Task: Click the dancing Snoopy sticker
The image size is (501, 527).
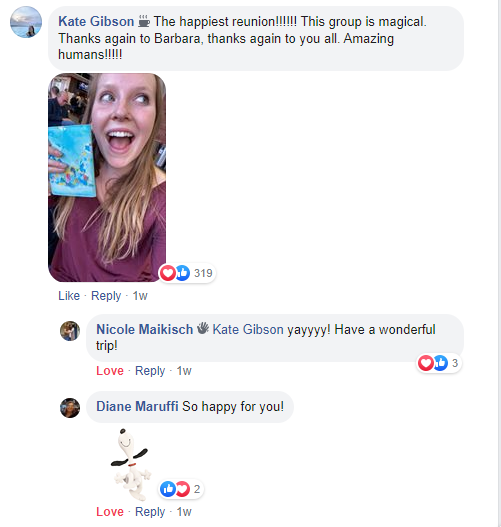Action: tap(131, 465)
